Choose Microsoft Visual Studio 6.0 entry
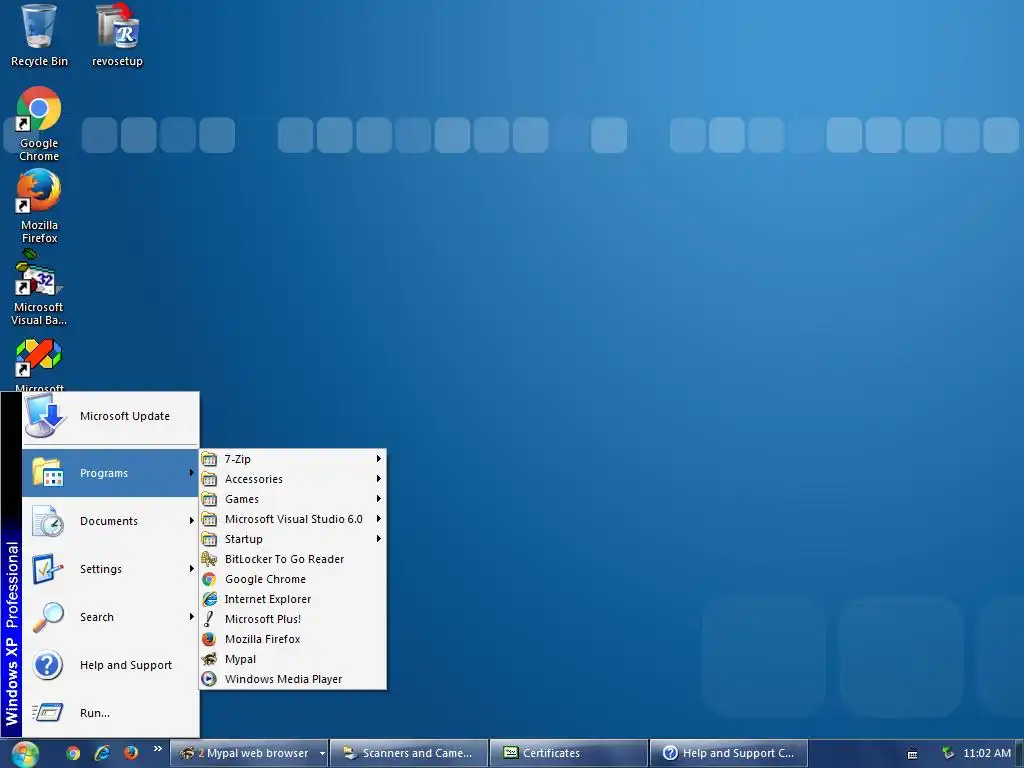Screen dimensions: 1024x768 pyautogui.click(x=293, y=519)
